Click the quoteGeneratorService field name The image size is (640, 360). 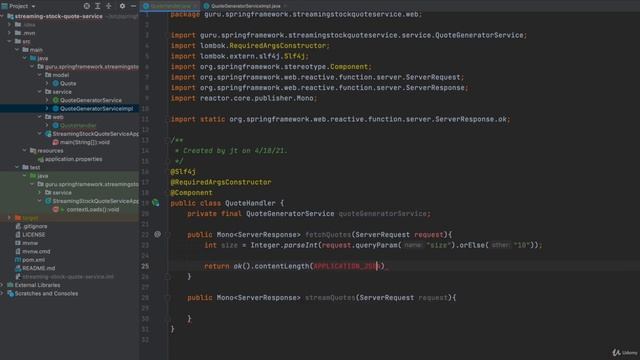tap(382, 214)
